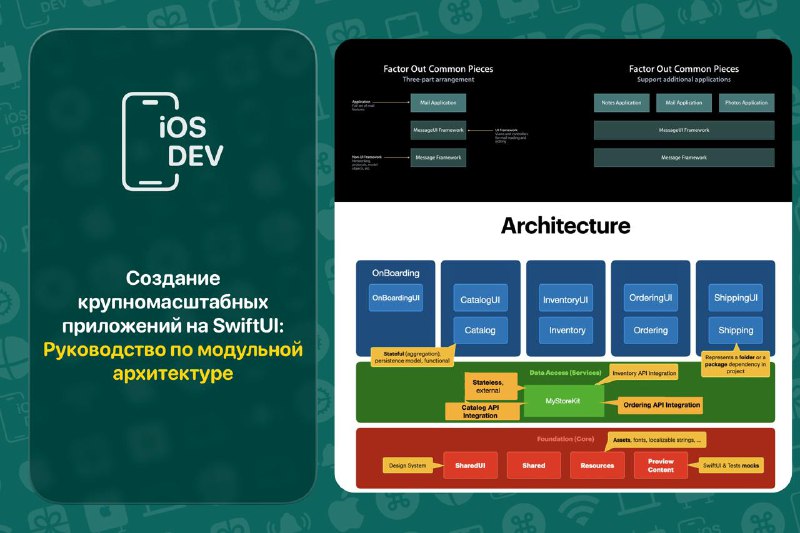The image size is (800, 533).
Task: Select the red Shared box
Action: (534, 466)
